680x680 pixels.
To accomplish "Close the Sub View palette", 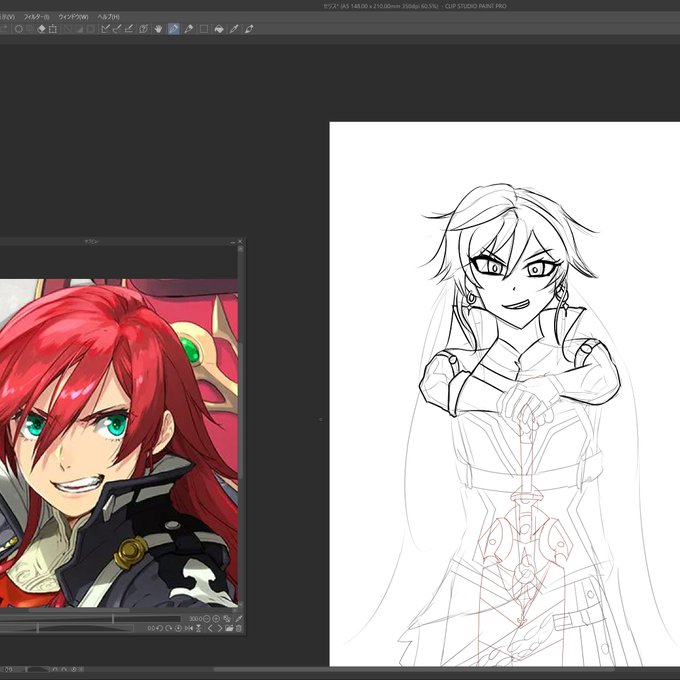I will [240, 242].
